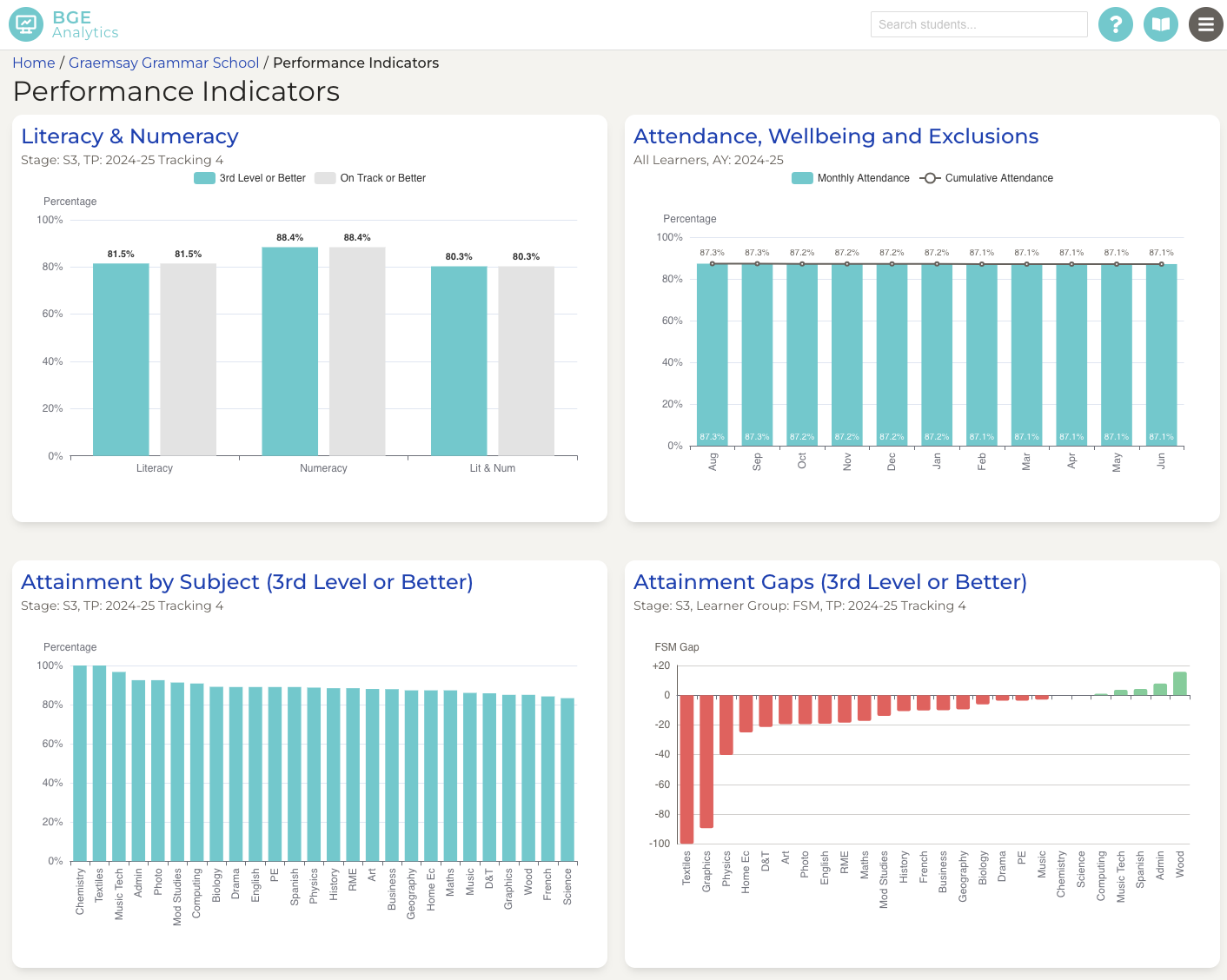Open the hamburger navigation menu

(1206, 24)
